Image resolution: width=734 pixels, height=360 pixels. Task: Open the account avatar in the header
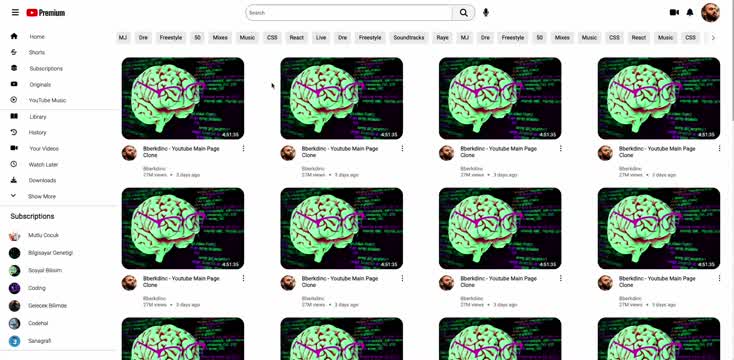click(x=710, y=13)
